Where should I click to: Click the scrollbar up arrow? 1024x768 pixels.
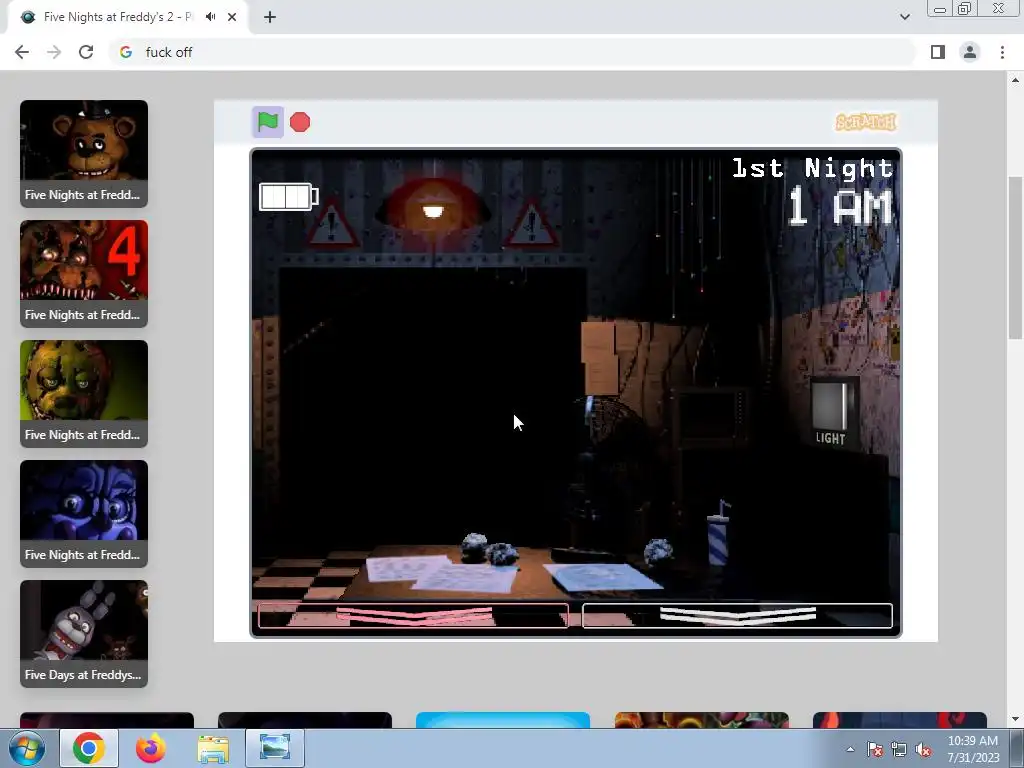coord(1015,80)
